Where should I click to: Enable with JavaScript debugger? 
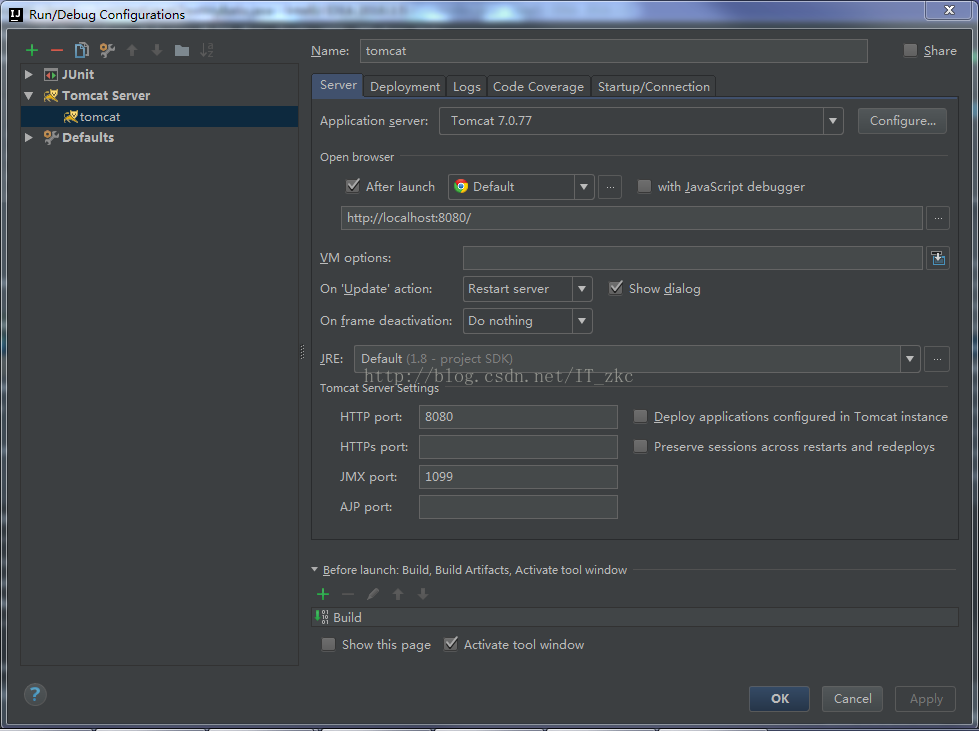pyautogui.click(x=644, y=186)
